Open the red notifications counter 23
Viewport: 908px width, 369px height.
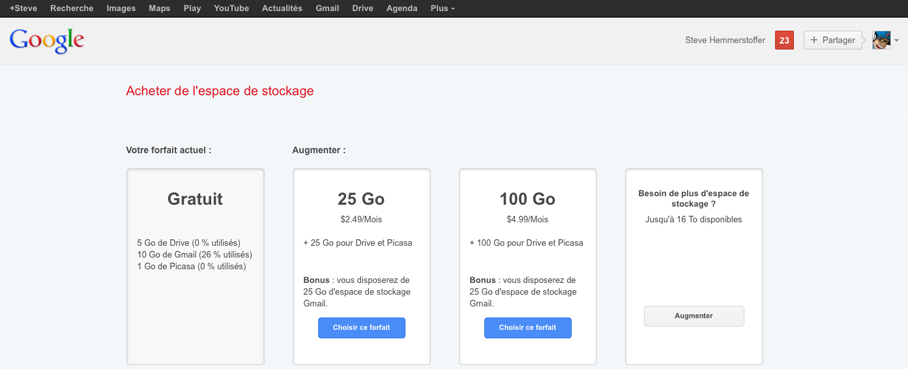point(784,41)
